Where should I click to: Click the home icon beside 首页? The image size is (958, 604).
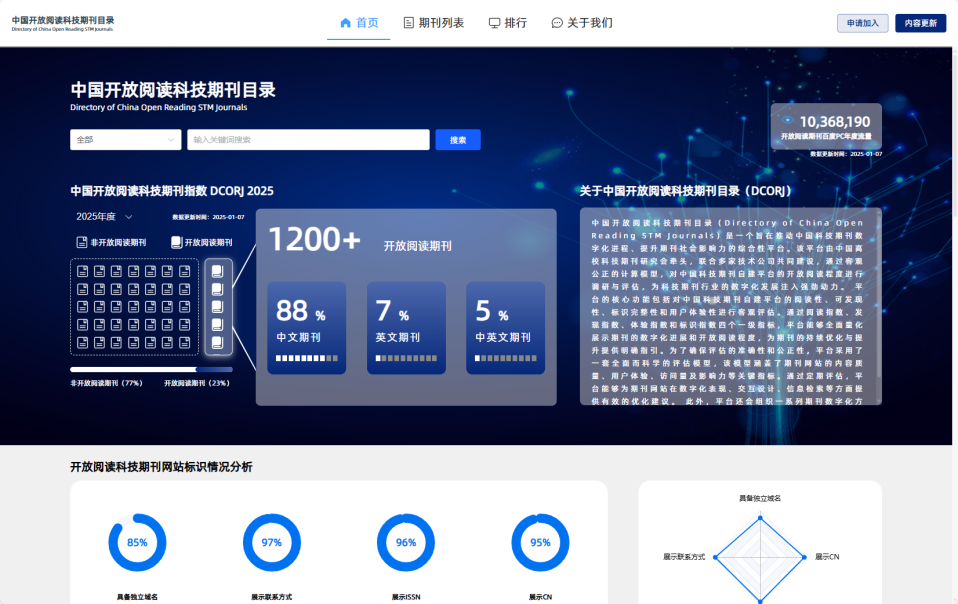click(346, 23)
